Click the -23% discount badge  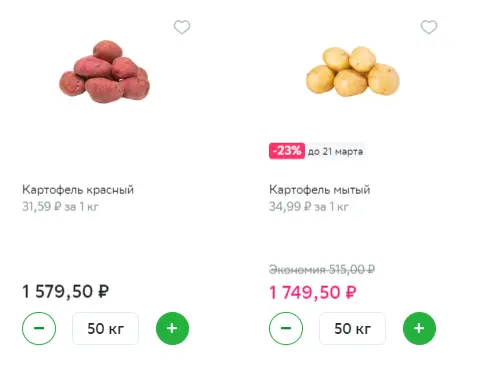[287, 151]
